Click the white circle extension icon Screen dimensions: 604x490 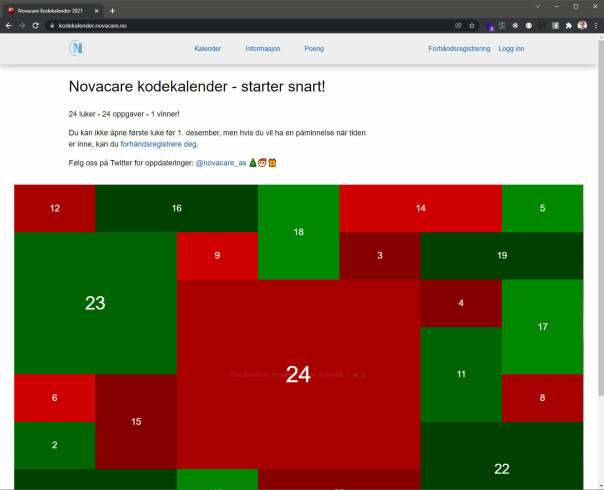point(529,25)
